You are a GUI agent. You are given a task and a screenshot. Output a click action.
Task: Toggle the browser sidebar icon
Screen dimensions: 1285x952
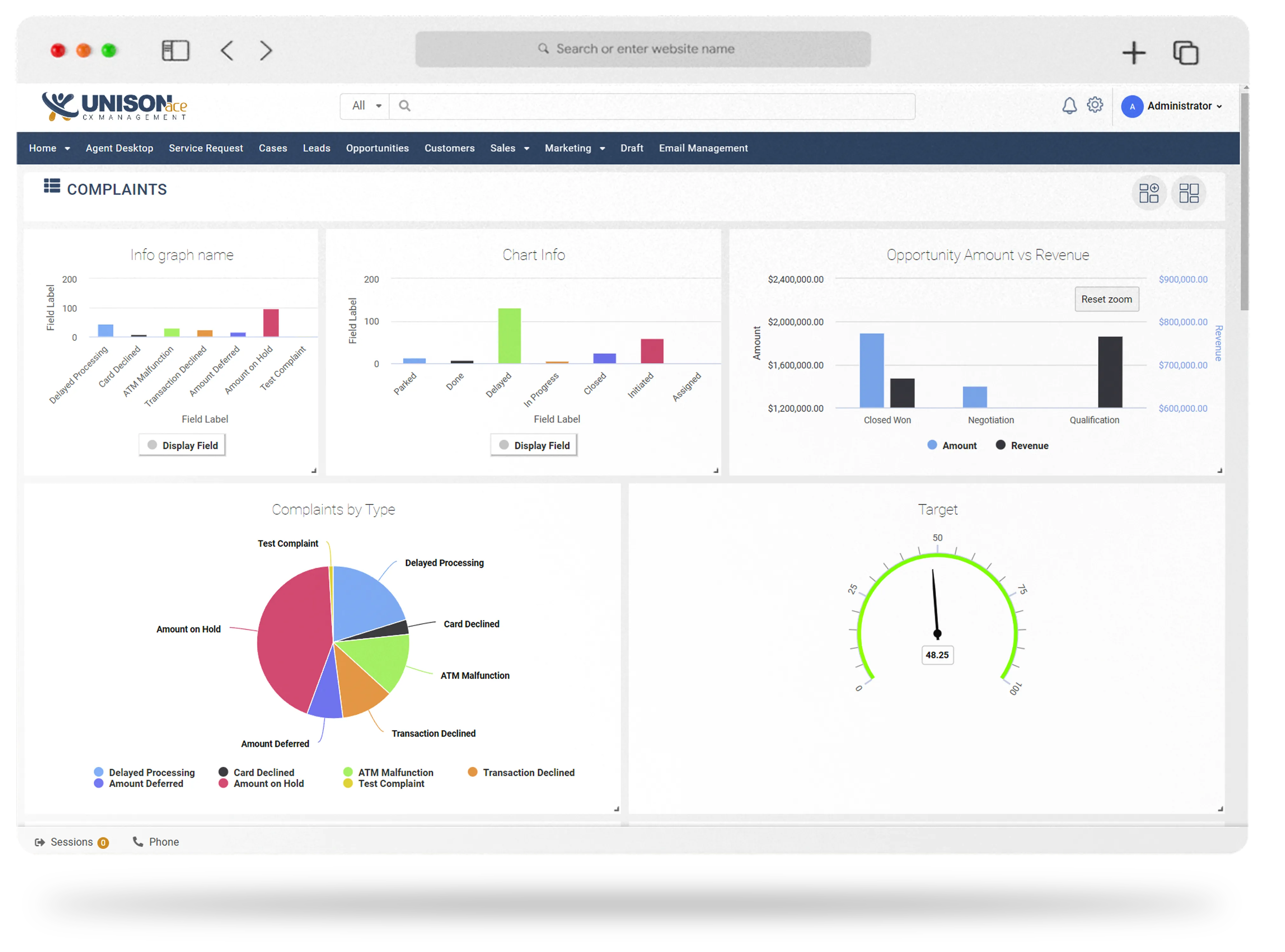point(175,51)
